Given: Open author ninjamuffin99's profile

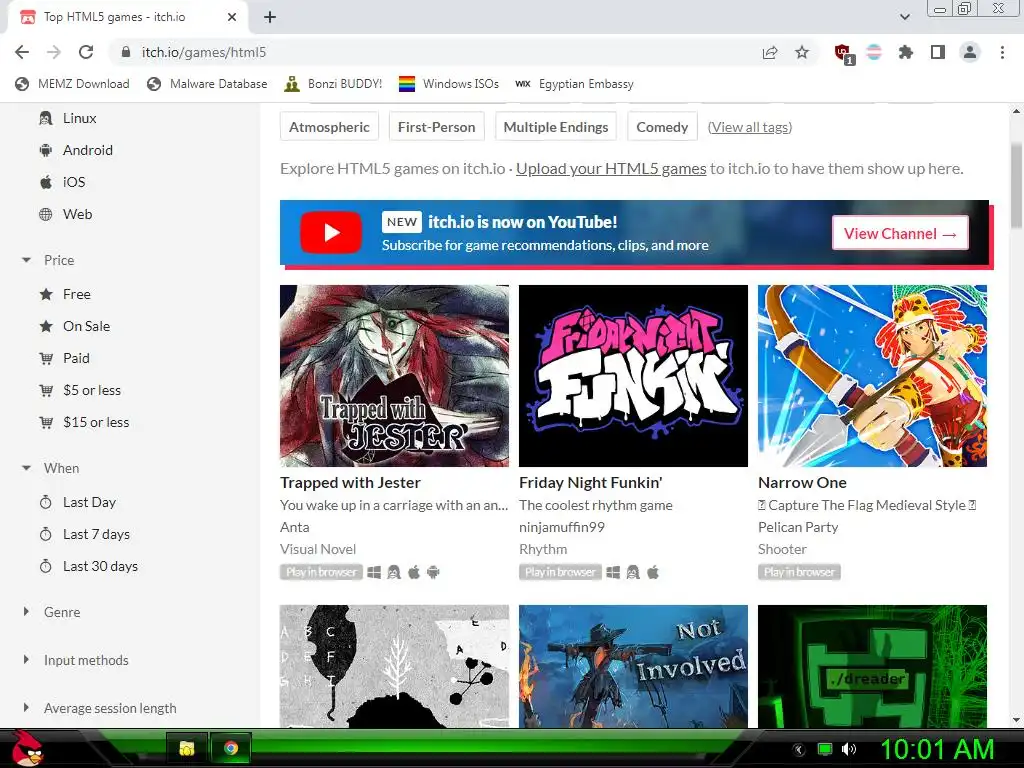Looking at the screenshot, I should click(562, 527).
